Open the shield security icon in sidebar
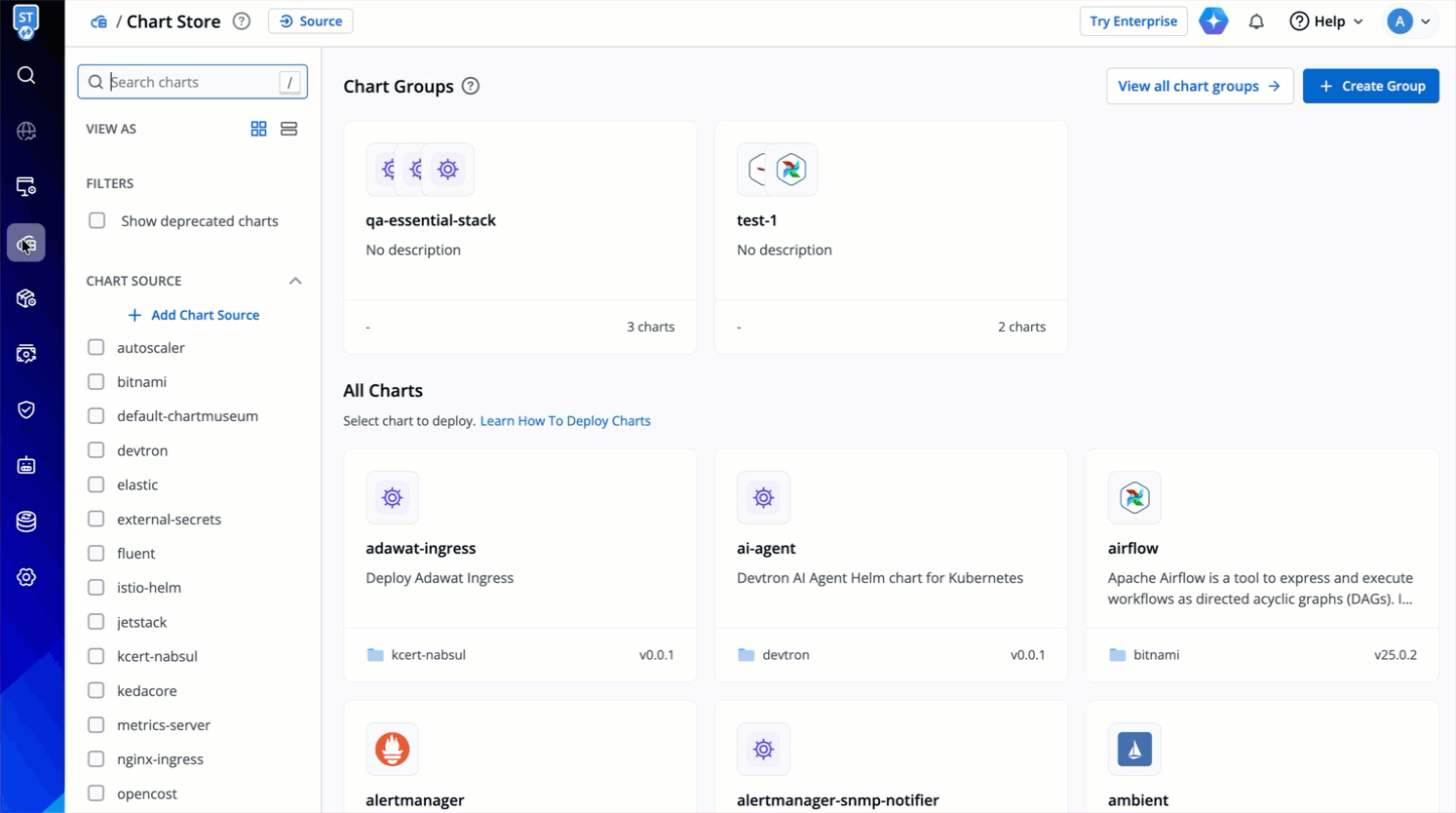 pos(26,409)
